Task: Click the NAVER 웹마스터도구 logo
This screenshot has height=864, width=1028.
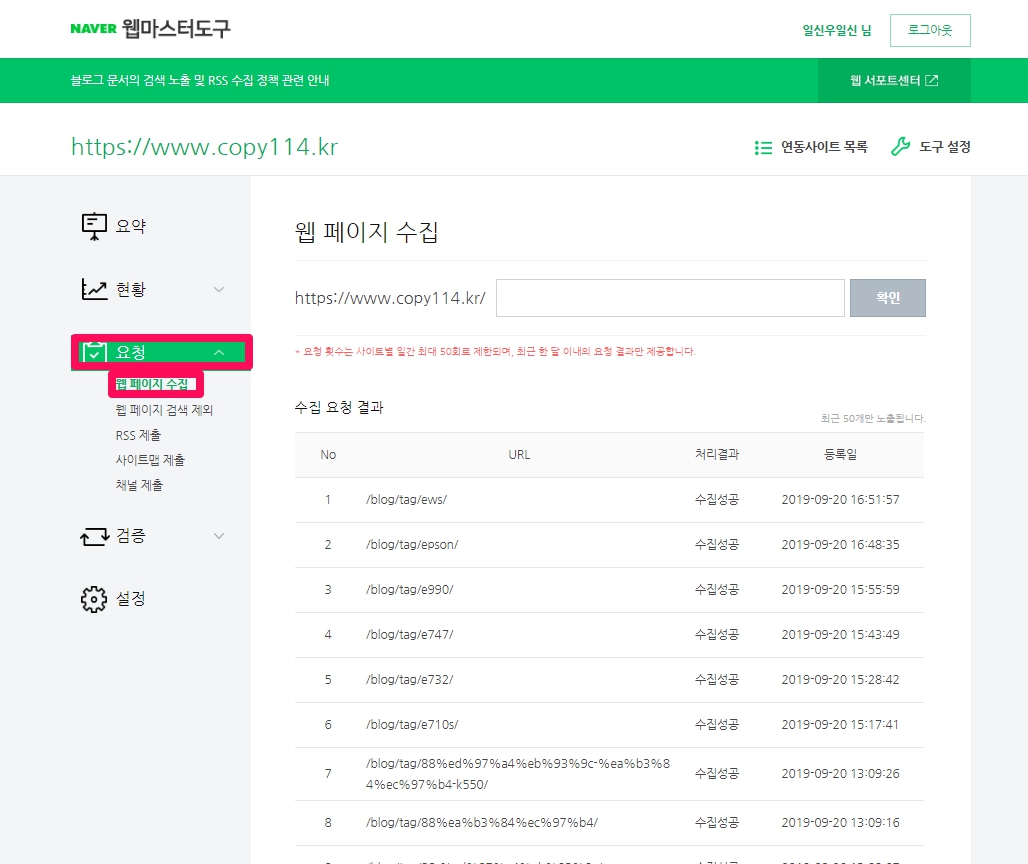Action: tap(150, 29)
